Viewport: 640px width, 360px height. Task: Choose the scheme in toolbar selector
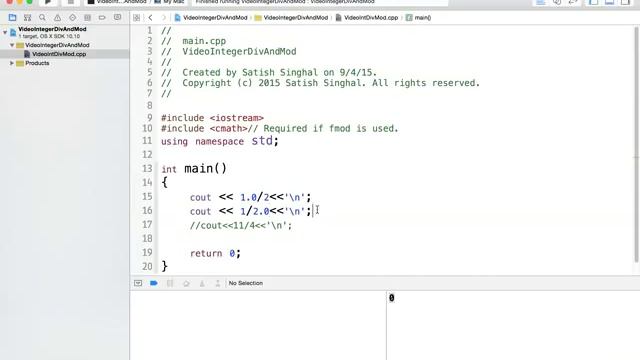[x=118, y=2]
